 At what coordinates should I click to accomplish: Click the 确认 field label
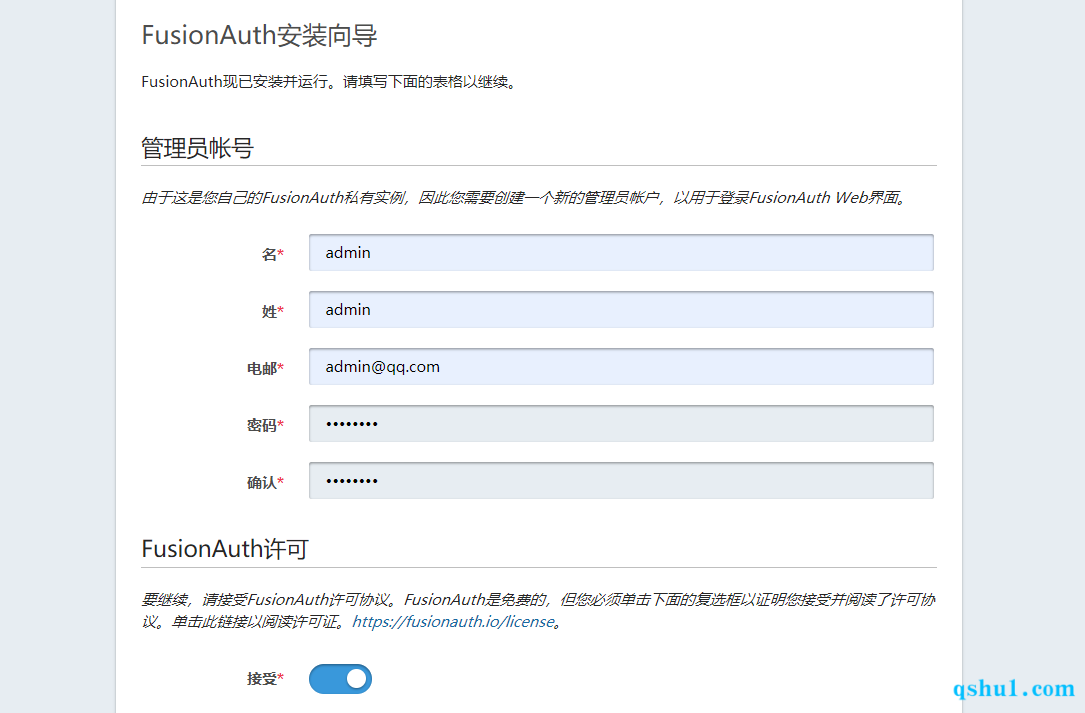pos(265,482)
